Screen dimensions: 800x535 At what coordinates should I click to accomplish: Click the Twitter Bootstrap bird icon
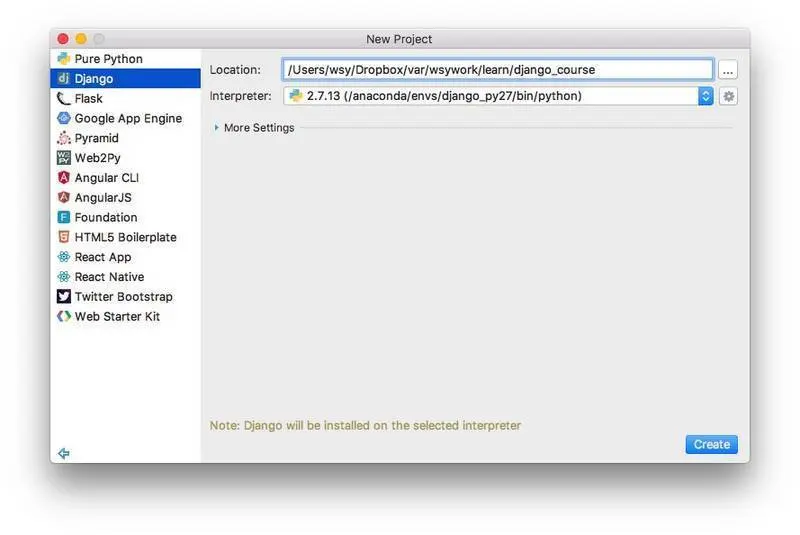tap(64, 296)
